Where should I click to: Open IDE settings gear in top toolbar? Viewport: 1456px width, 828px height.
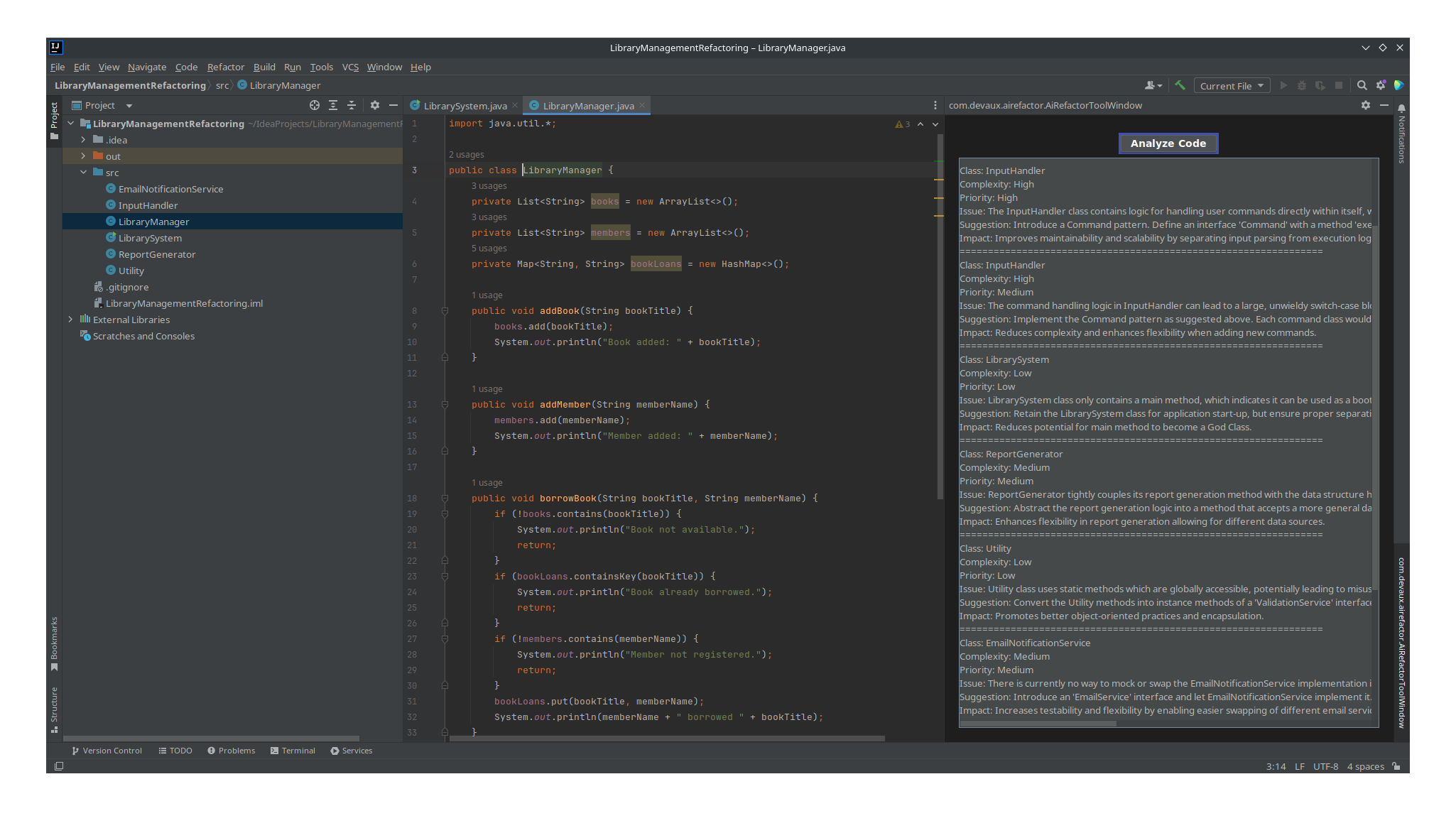point(1381,85)
